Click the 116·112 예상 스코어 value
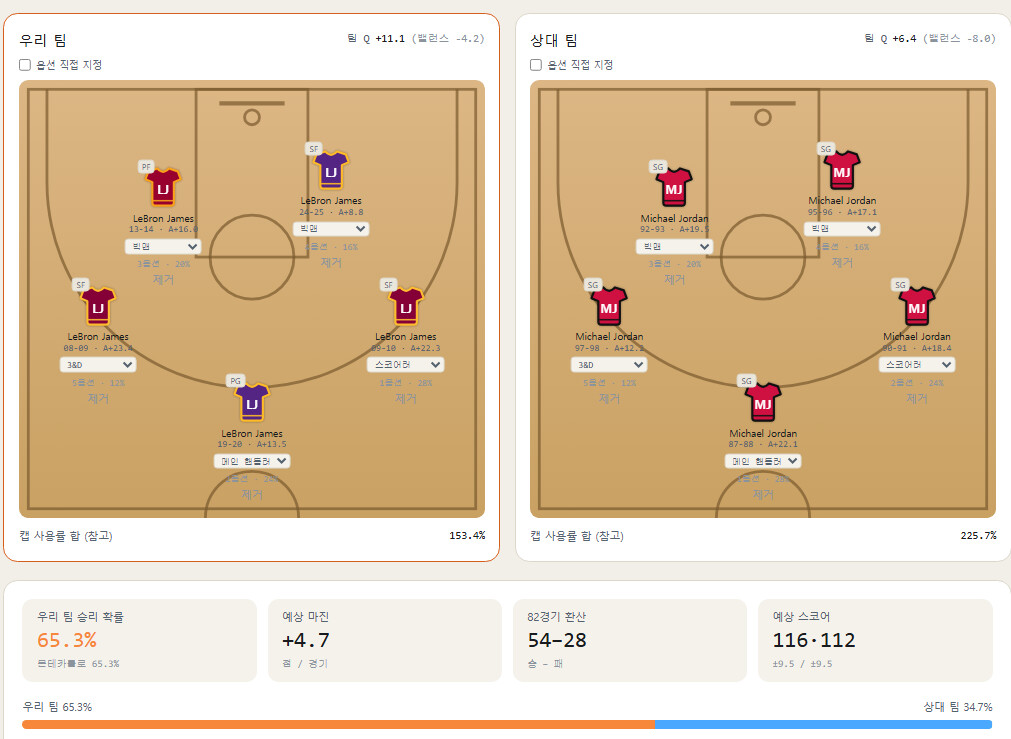The width and height of the screenshot is (1011, 739). (x=814, y=640)
